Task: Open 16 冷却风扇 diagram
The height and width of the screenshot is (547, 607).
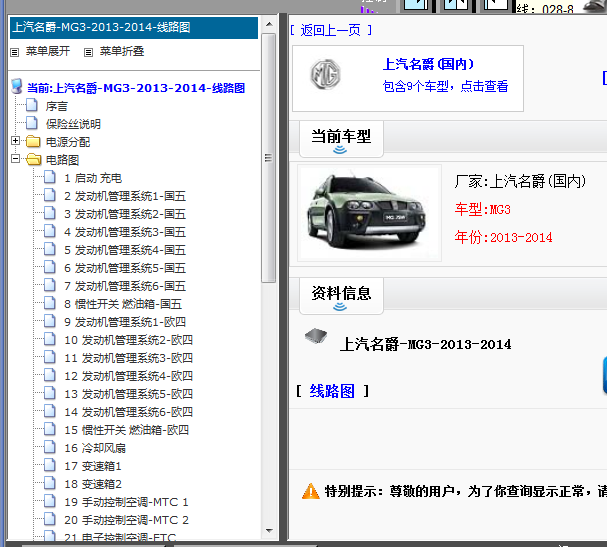Action: 95,448
